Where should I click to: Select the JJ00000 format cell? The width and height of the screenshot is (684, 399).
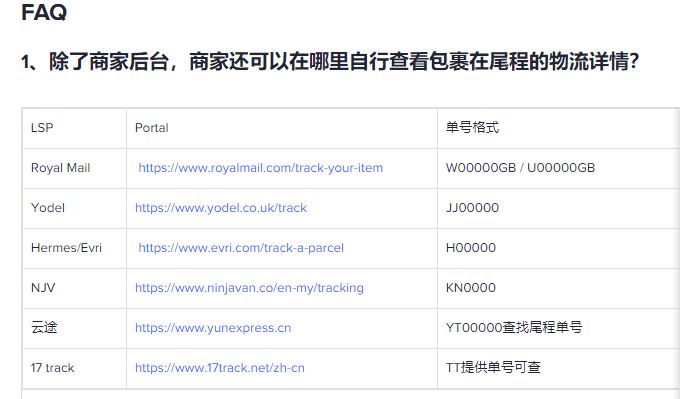558,208
